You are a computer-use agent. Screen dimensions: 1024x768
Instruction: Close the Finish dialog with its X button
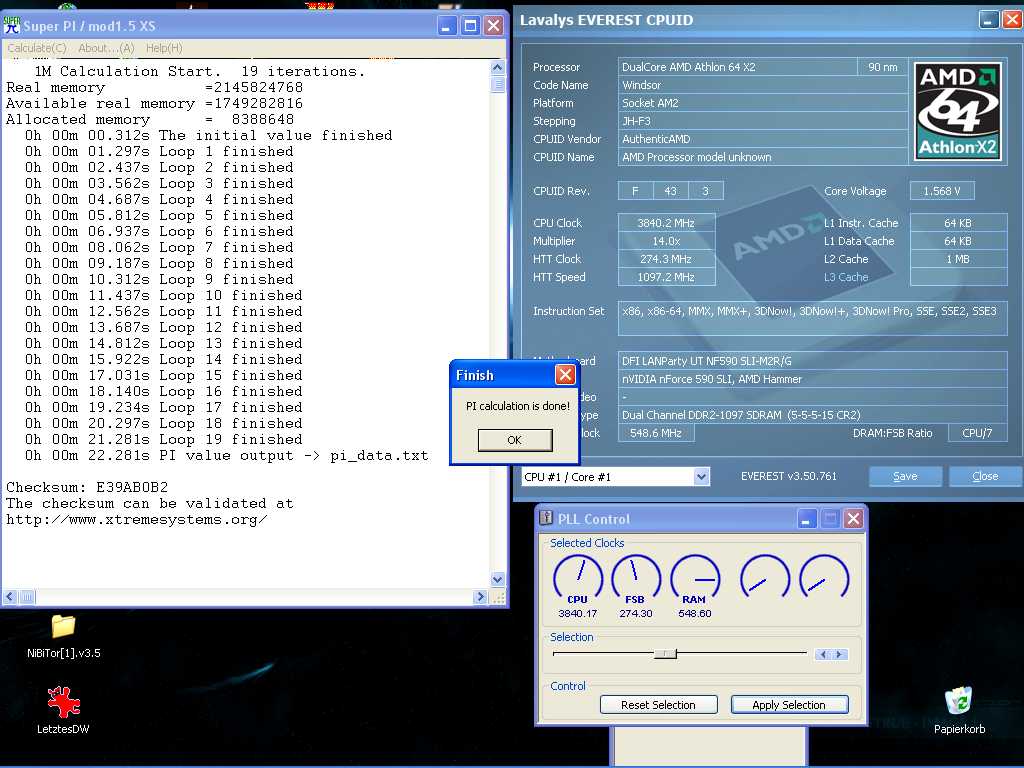(x=565, y=375)
